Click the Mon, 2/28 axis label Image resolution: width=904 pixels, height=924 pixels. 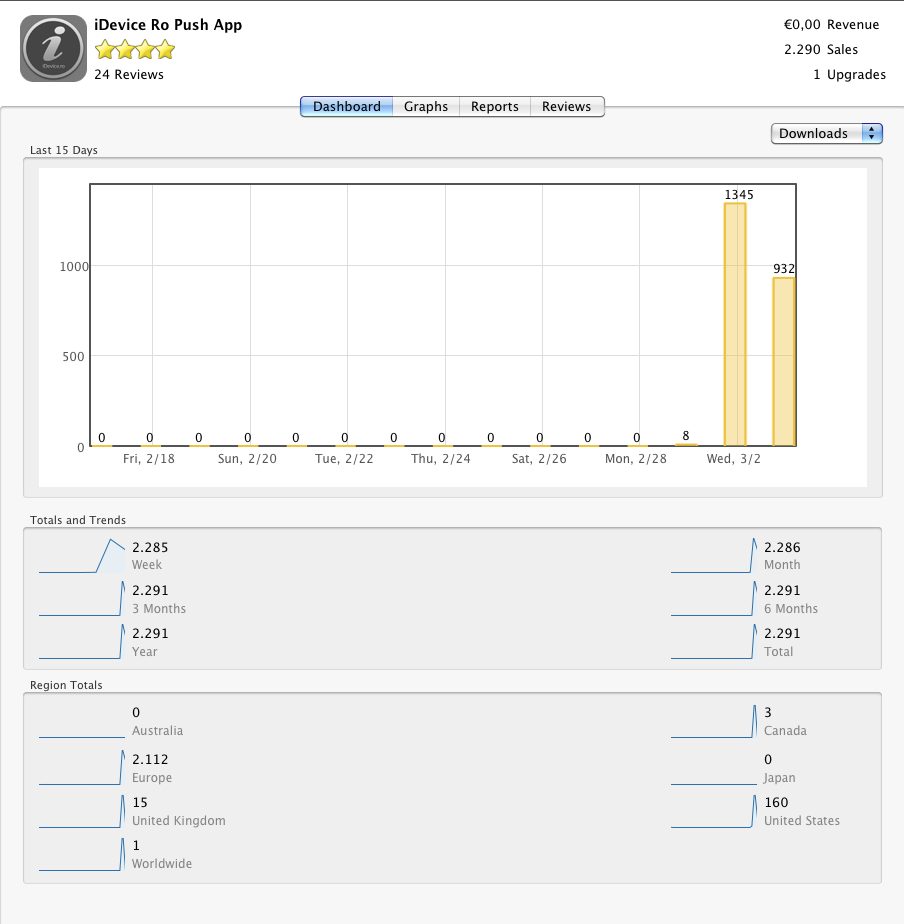point(636,459)
